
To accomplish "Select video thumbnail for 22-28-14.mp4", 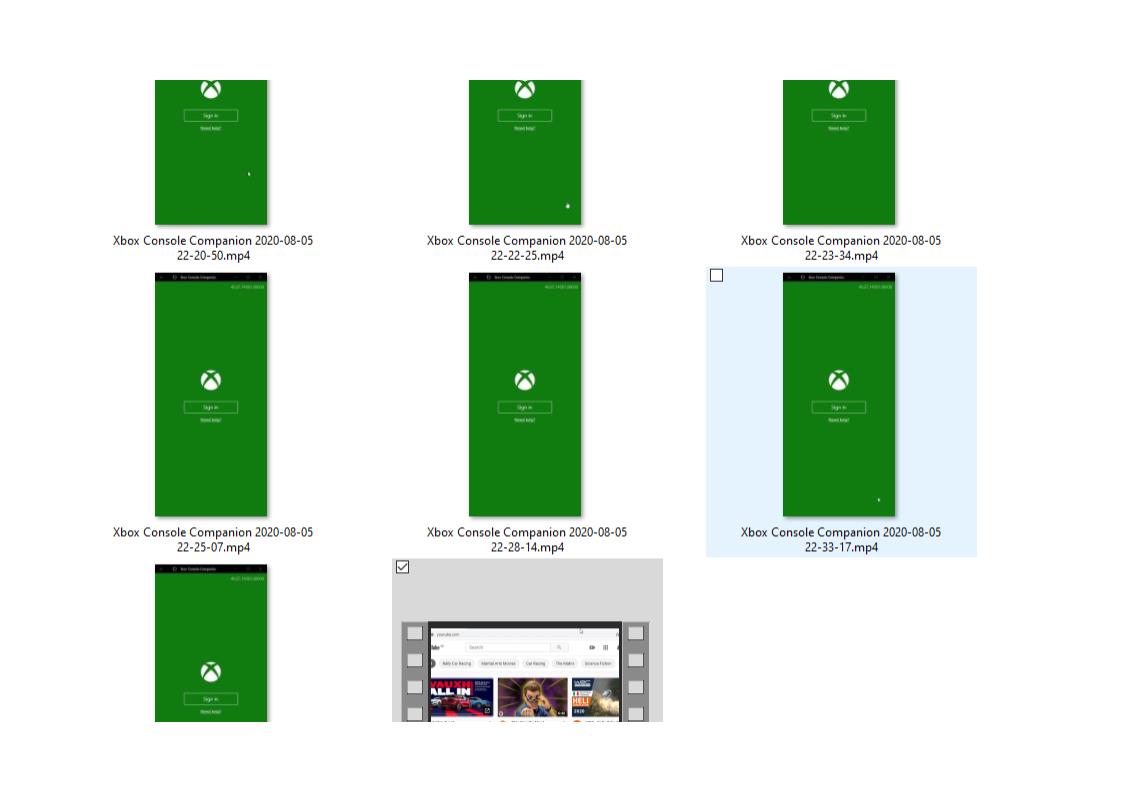I will coord(525,394).
